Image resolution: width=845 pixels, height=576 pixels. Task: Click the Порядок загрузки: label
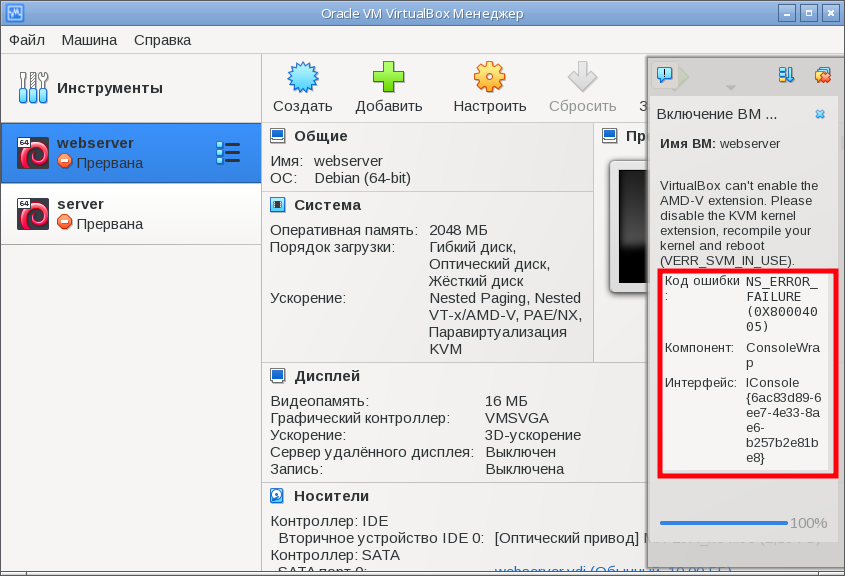[333, 247]
